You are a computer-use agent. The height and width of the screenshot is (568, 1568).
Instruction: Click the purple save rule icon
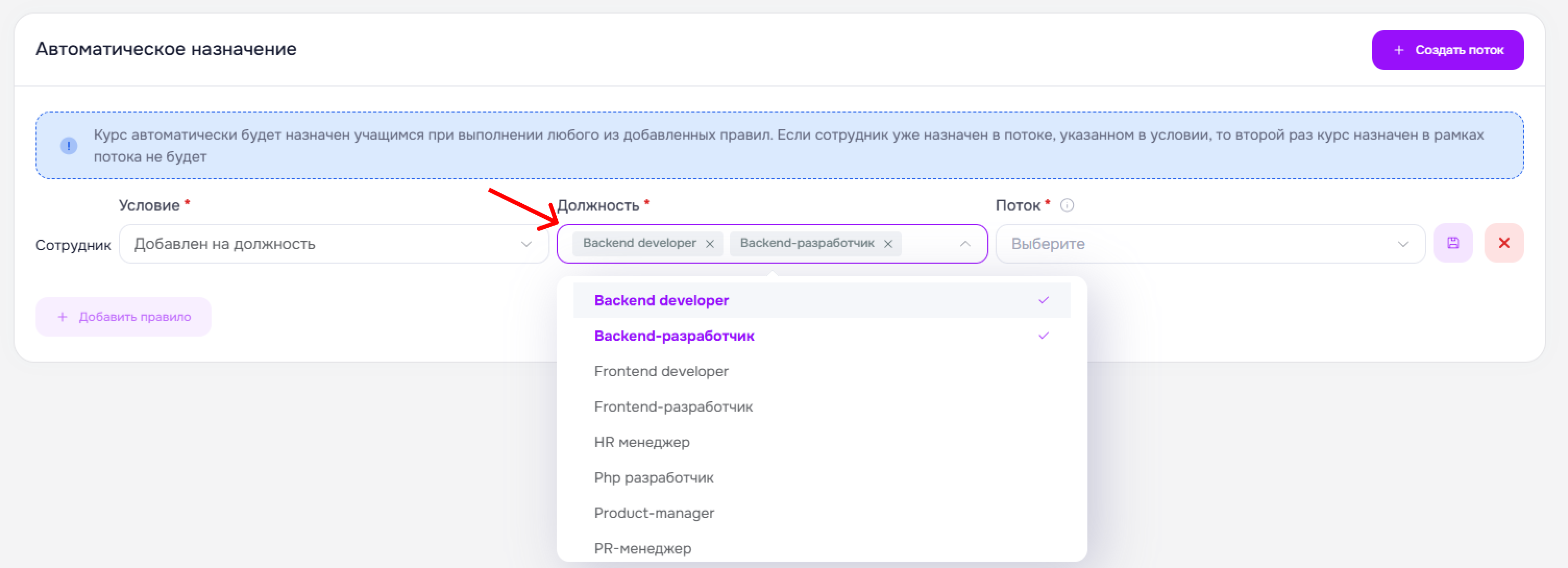pyautogui.click(x=1452, y=243)
